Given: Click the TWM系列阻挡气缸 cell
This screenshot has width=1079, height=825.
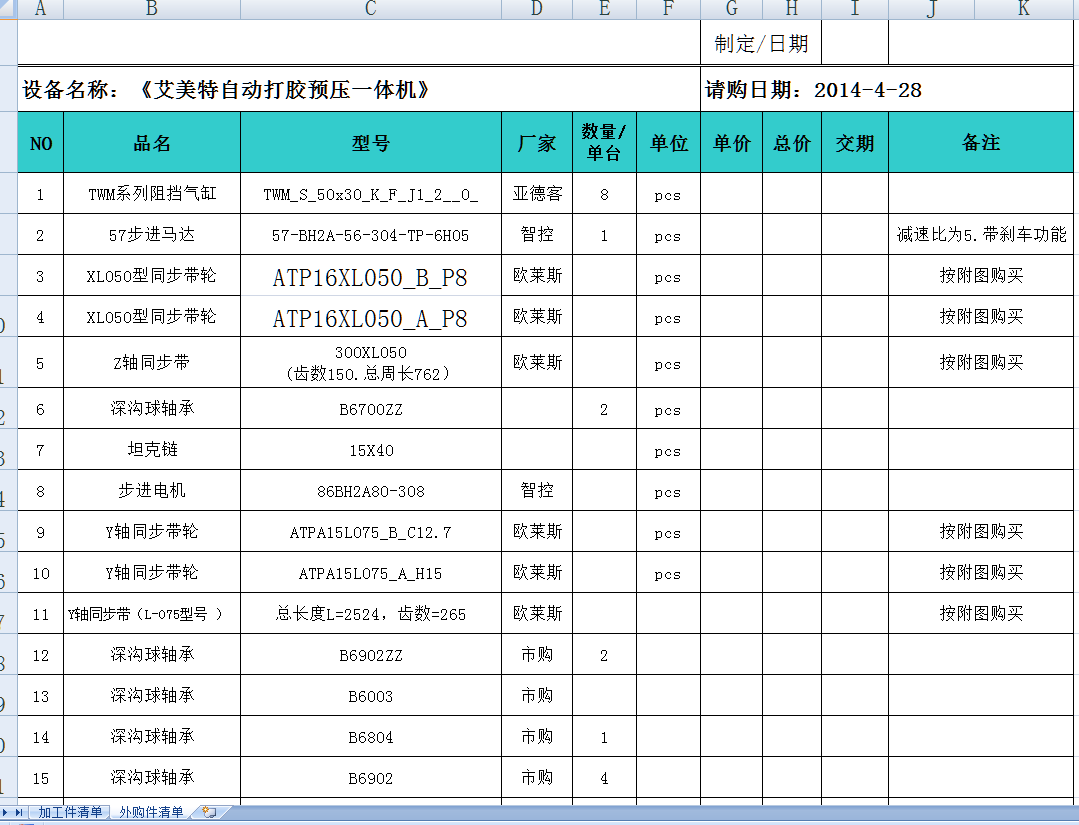Looking at the screenshot, I should 152,194.
